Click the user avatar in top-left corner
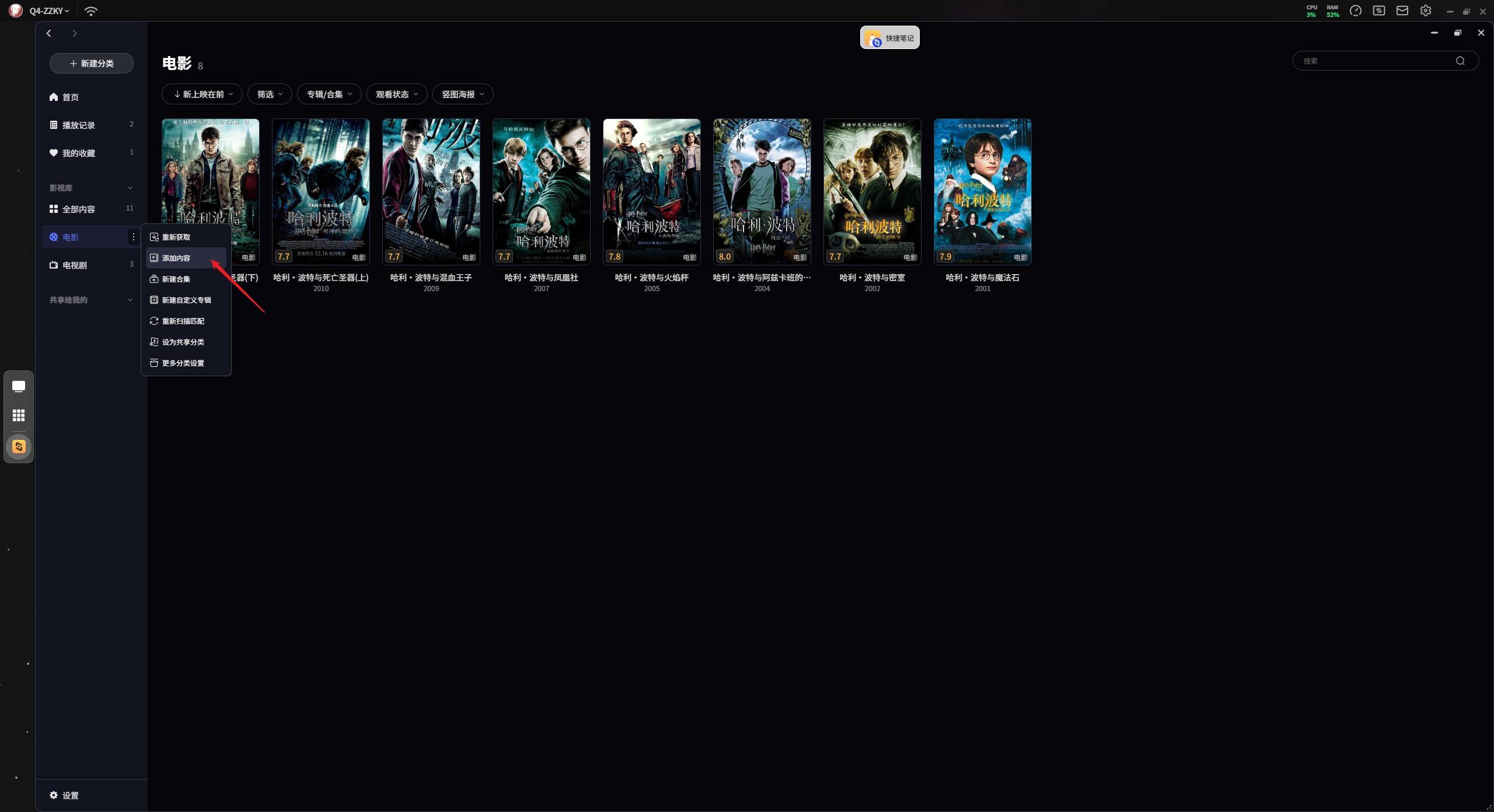This screenshot has height=812, width=1494. [16, 10]
